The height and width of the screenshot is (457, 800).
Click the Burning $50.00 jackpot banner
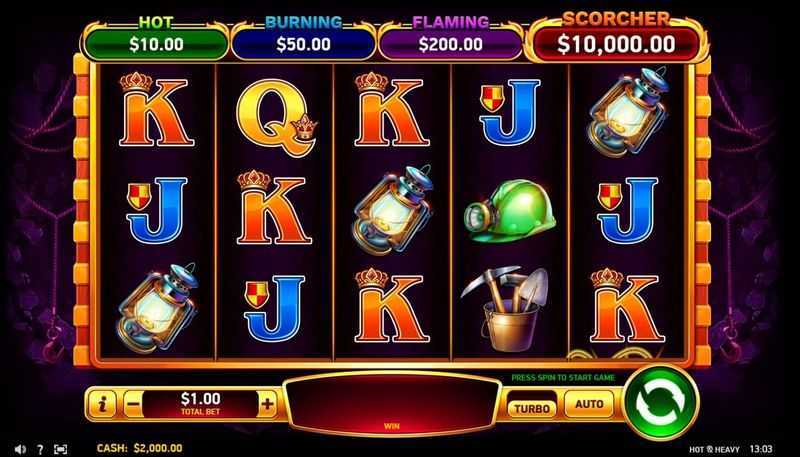[304, 39]
